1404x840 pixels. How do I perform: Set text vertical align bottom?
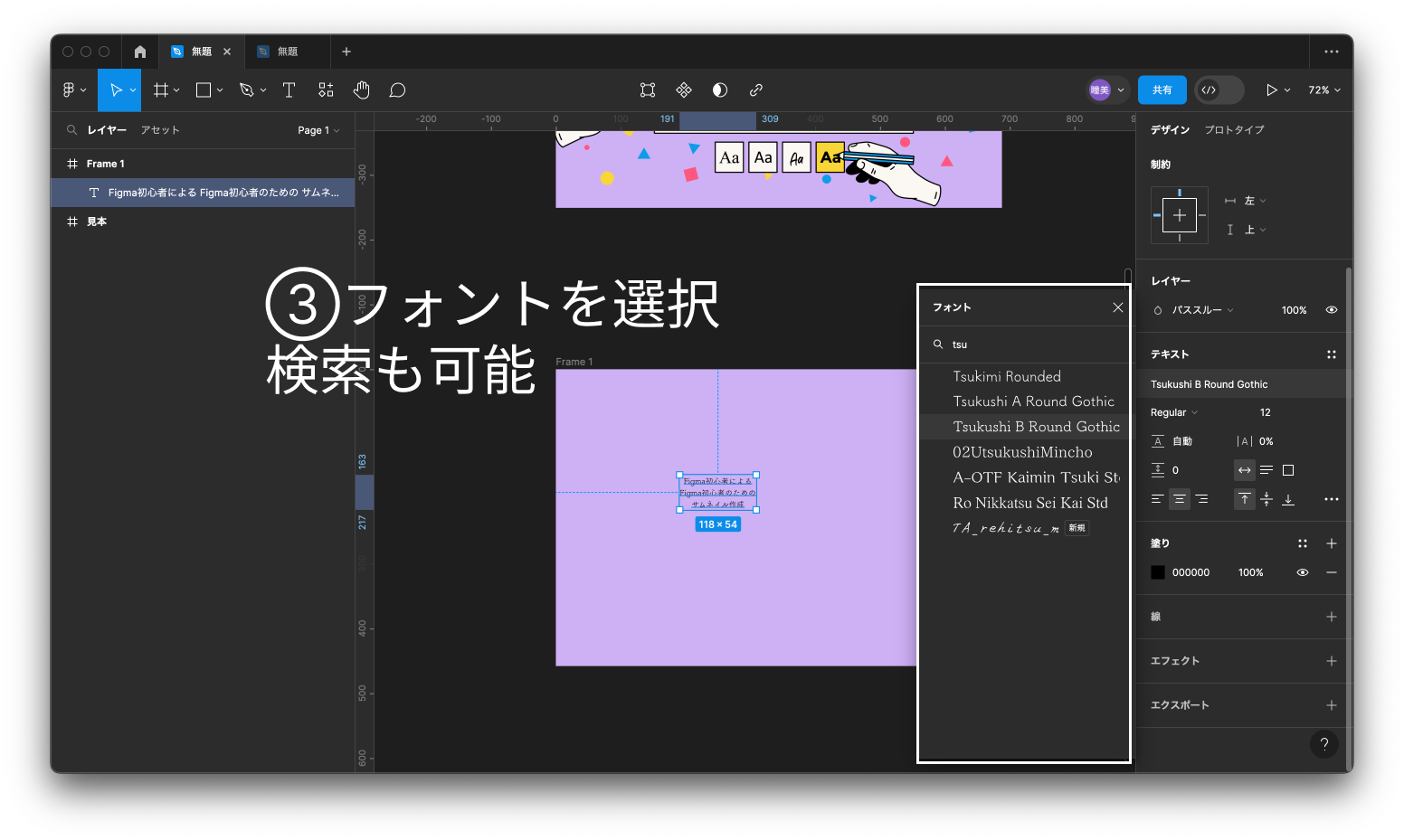(x=1288, y=499)
